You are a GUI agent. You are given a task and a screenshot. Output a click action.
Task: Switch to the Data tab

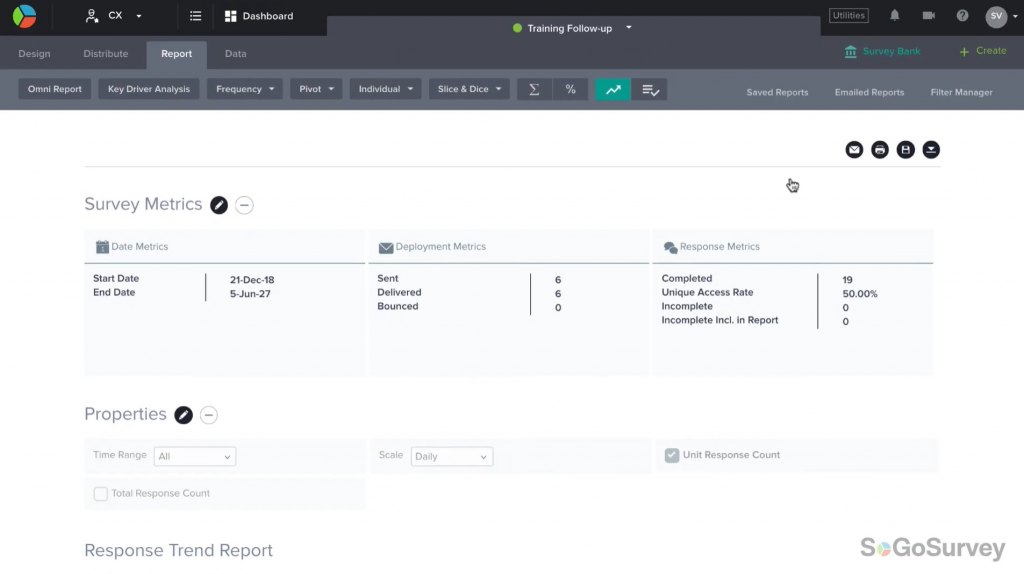pos(236,54)
